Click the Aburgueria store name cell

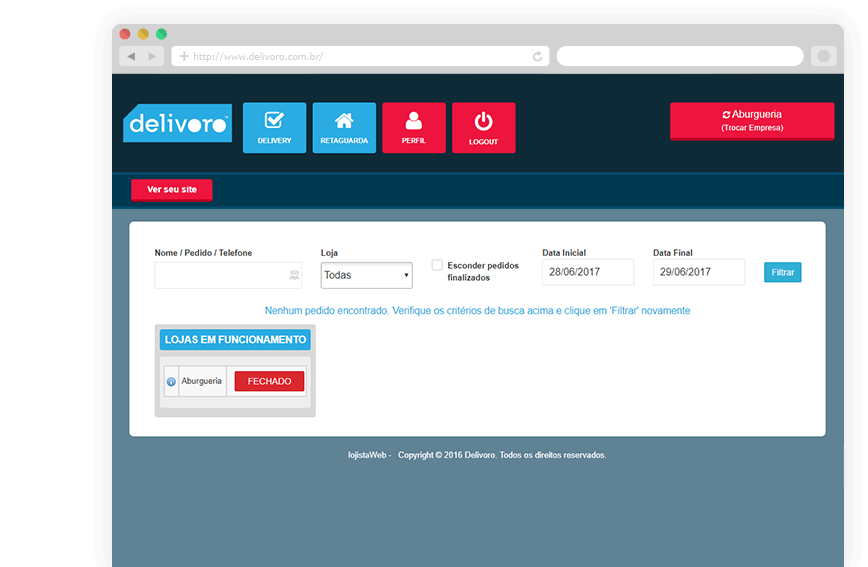pyautogui.click(x=202, y=382)
